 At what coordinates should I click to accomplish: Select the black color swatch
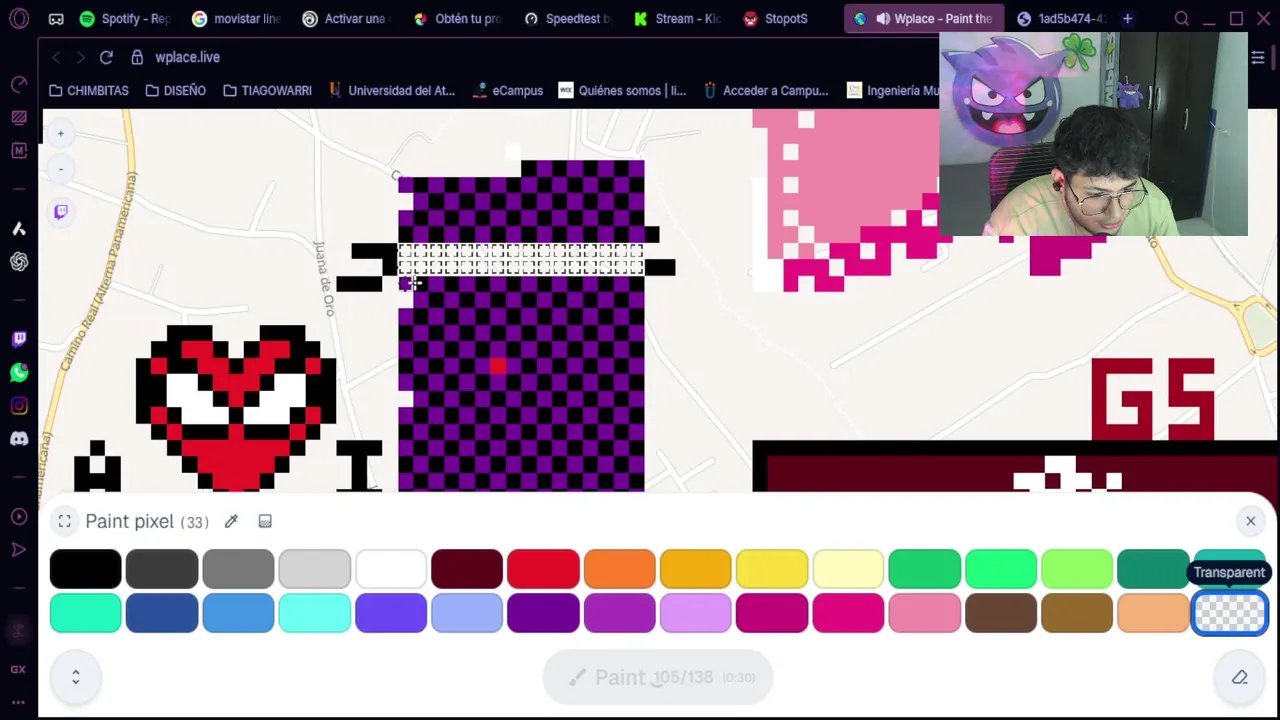[x=85, y=568]
